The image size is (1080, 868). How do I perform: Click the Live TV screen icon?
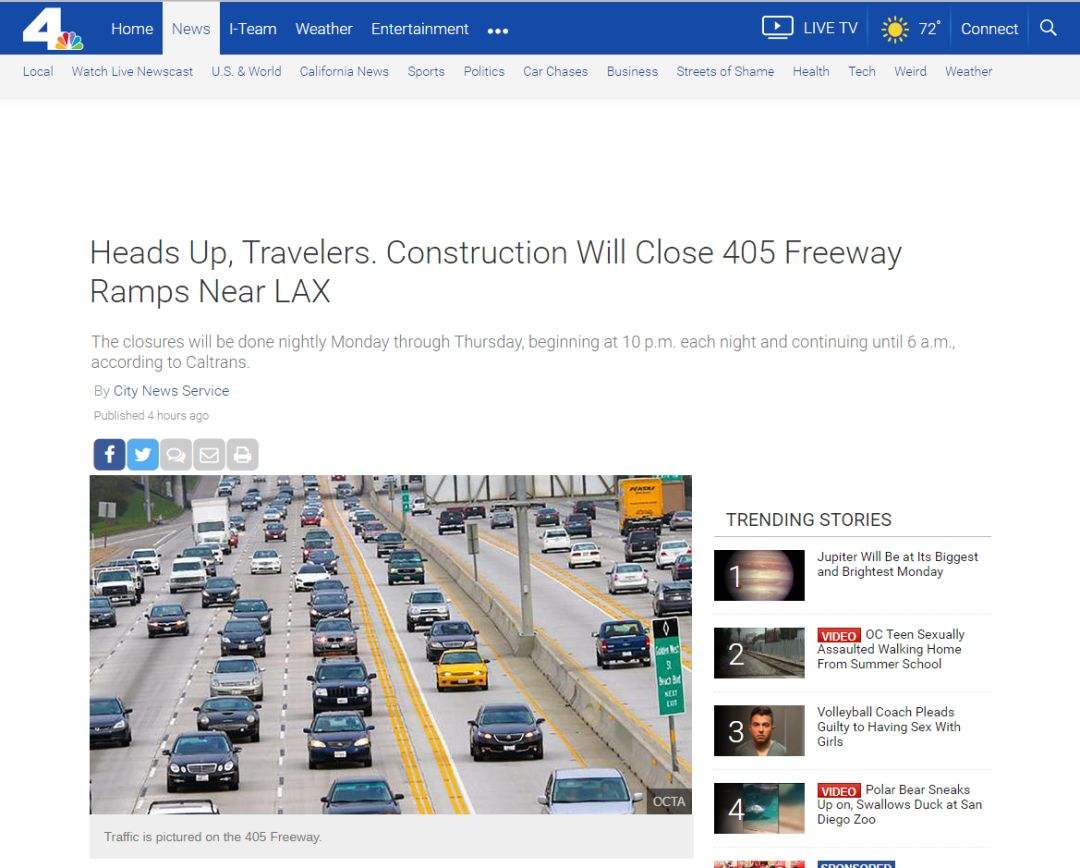click(x=778, y=28)
